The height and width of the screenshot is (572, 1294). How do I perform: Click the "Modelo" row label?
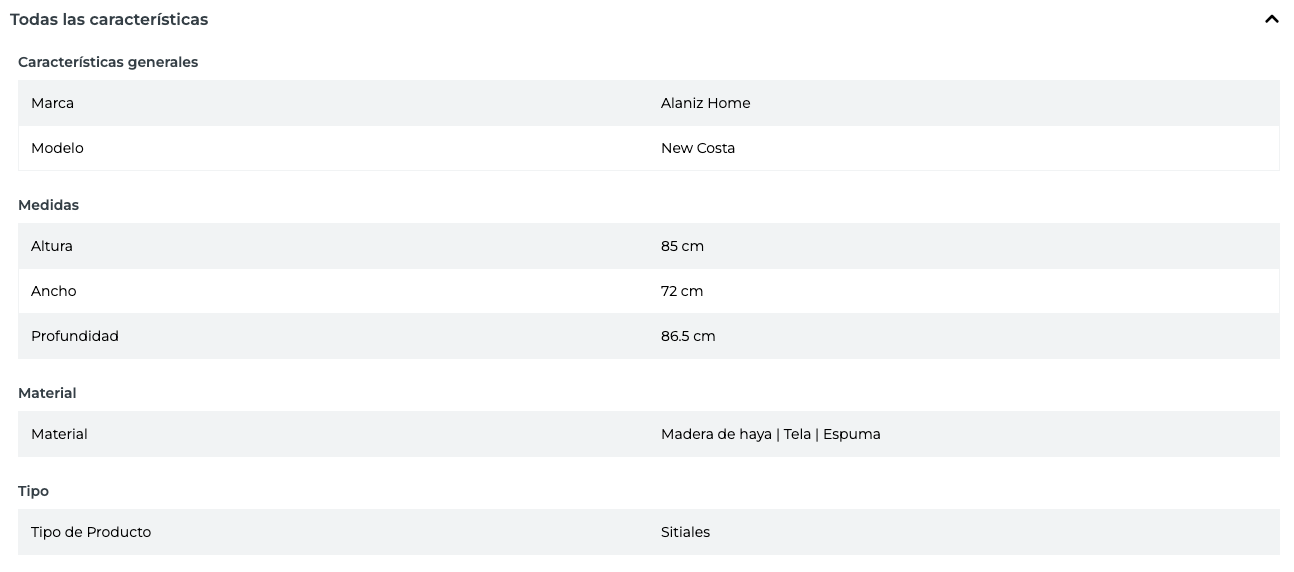click(57, 148)
